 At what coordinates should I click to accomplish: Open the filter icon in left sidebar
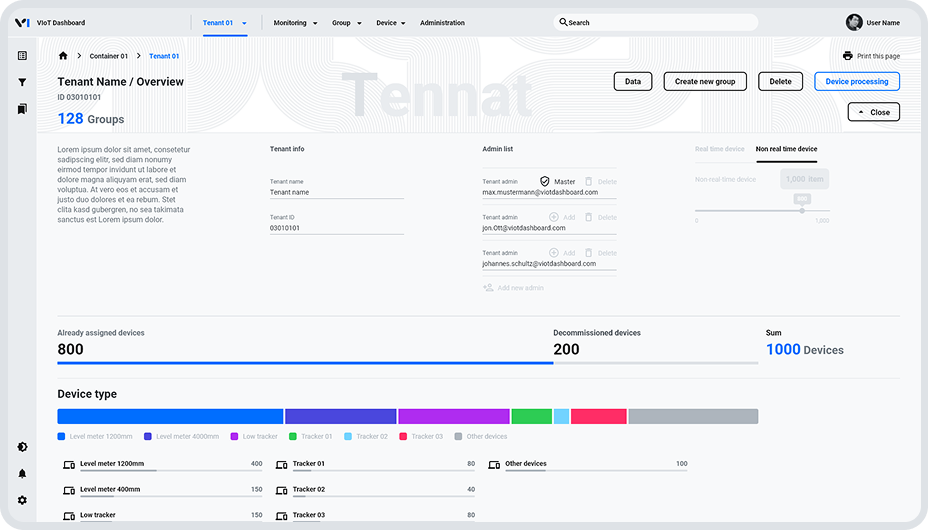click(22, 83)
